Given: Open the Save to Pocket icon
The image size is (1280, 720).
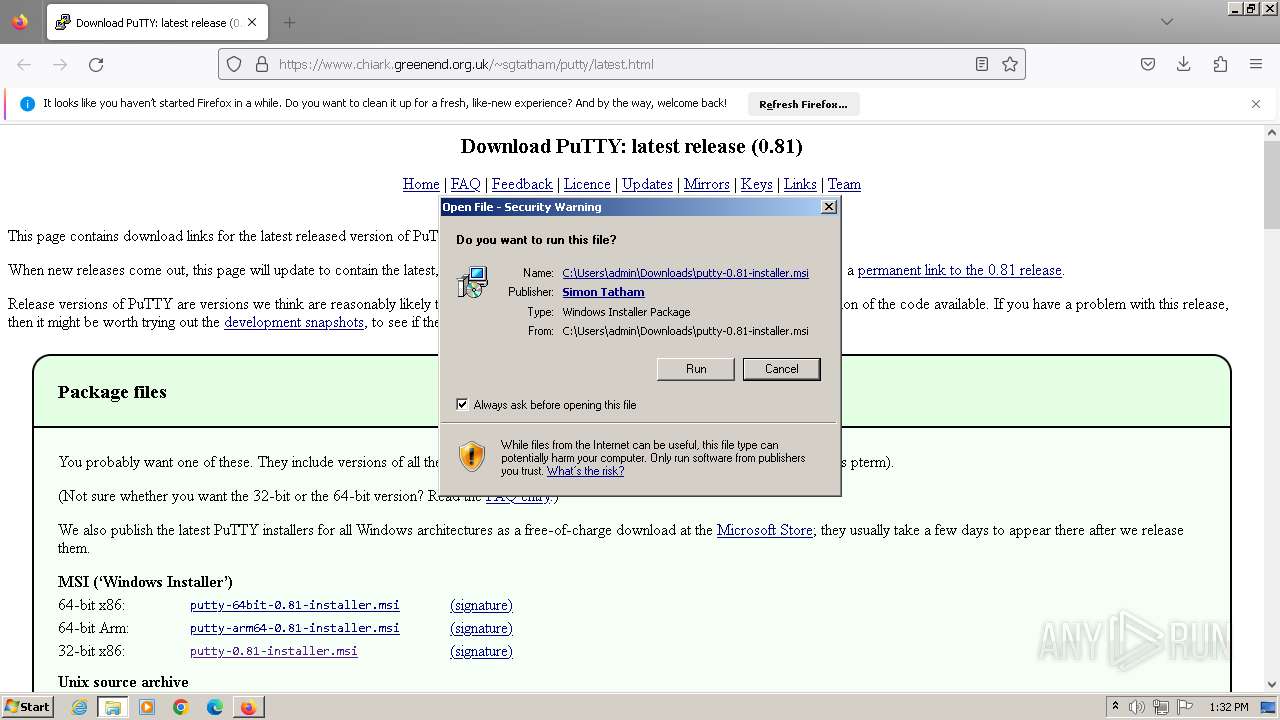Looking at the screenshot, I should [1148, 64].
